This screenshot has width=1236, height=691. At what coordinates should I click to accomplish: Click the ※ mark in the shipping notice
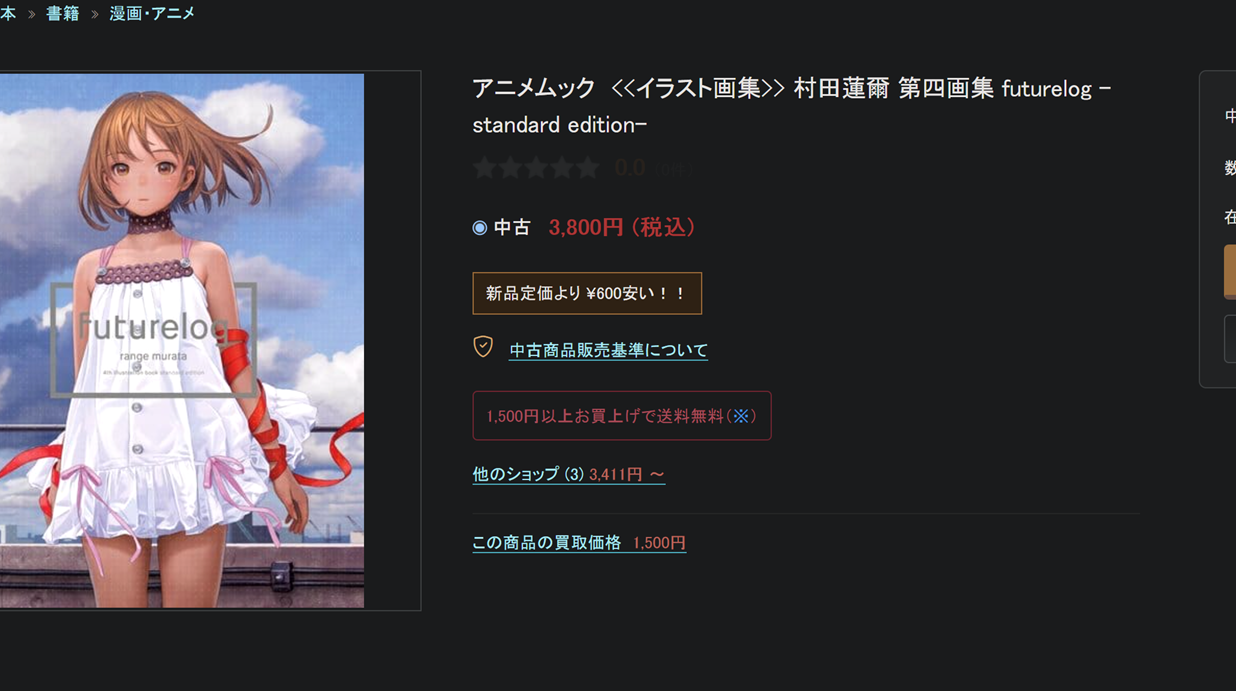741,416
